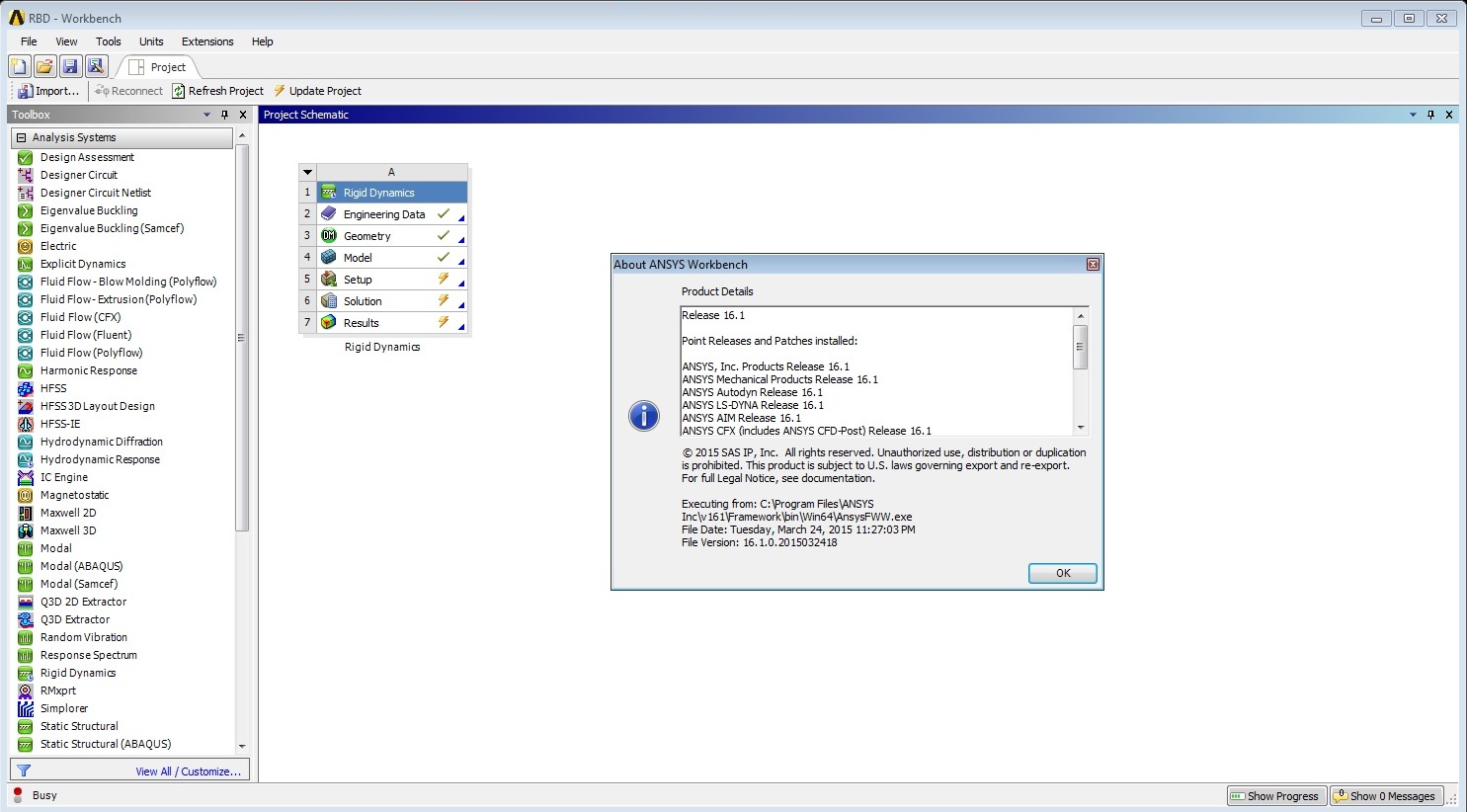Click the Simplorer icon in toolbox
The image size is (1467, 812).
click(x=26, y=708)
